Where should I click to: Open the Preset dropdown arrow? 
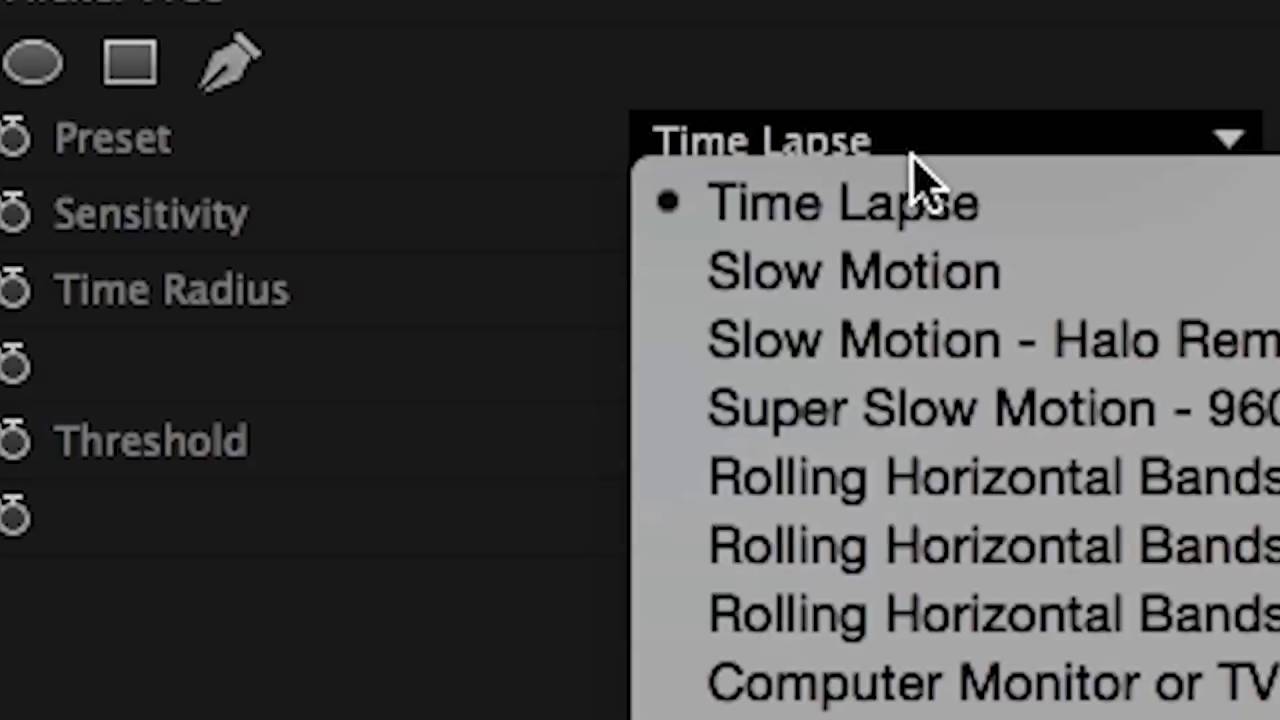tap(1229, 140)
